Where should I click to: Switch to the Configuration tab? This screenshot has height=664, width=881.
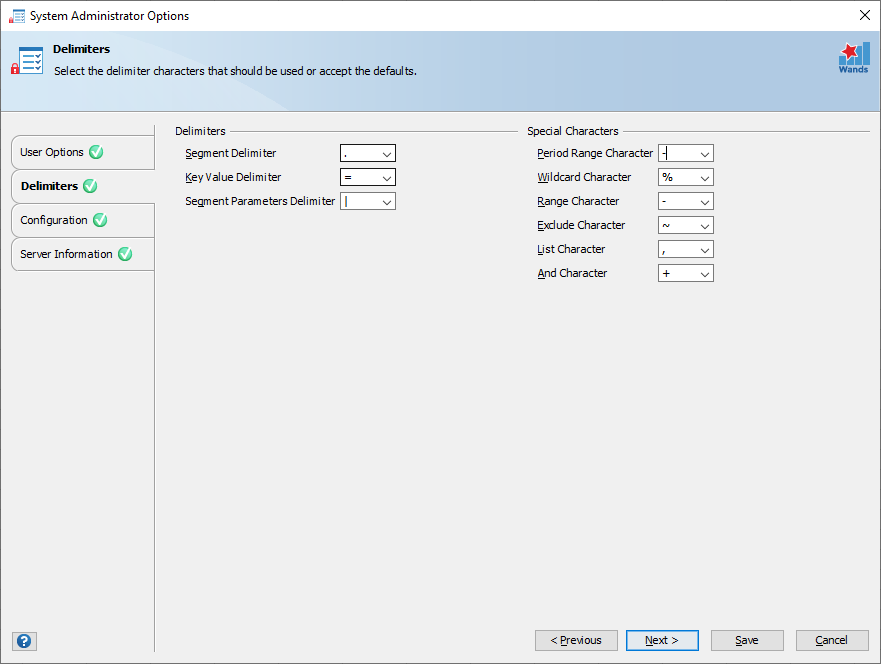pos(83,220)
